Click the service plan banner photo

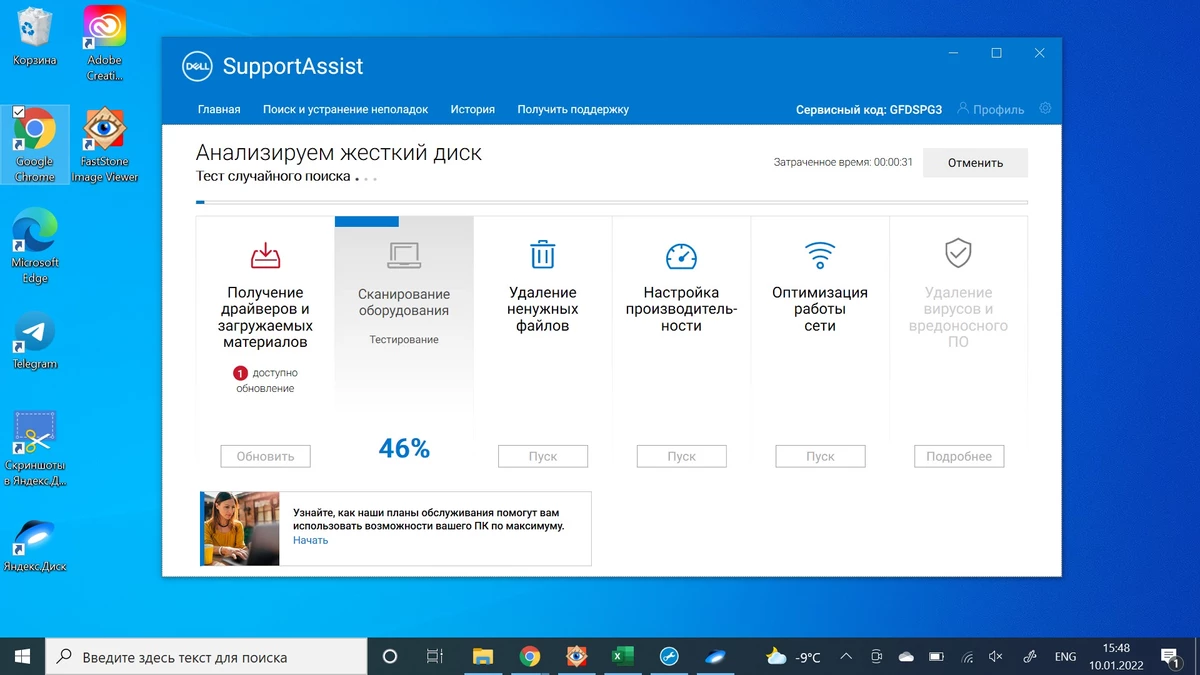(240, 528)
